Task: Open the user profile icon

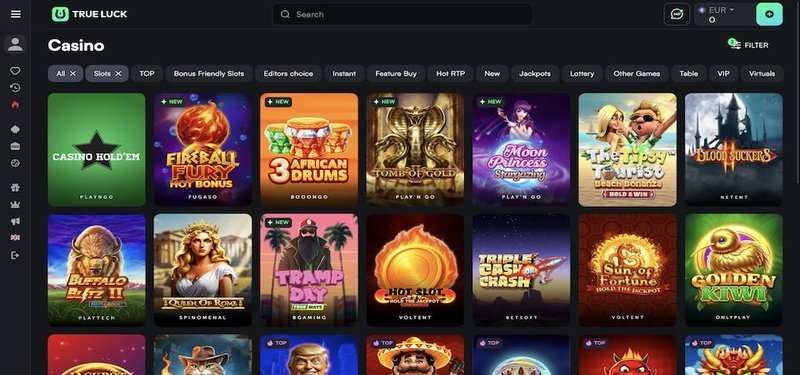Action: [15, 44]
